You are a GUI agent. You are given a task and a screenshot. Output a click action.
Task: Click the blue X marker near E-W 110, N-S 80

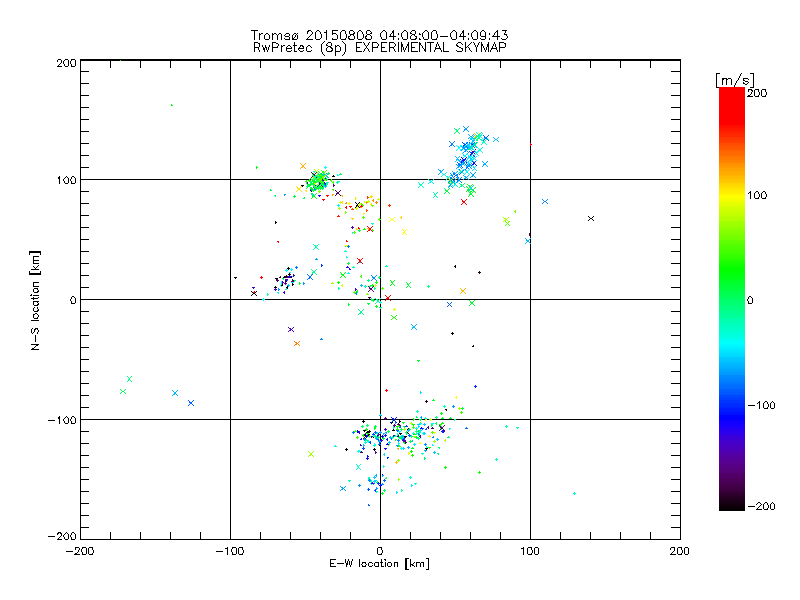coord(545,202)
